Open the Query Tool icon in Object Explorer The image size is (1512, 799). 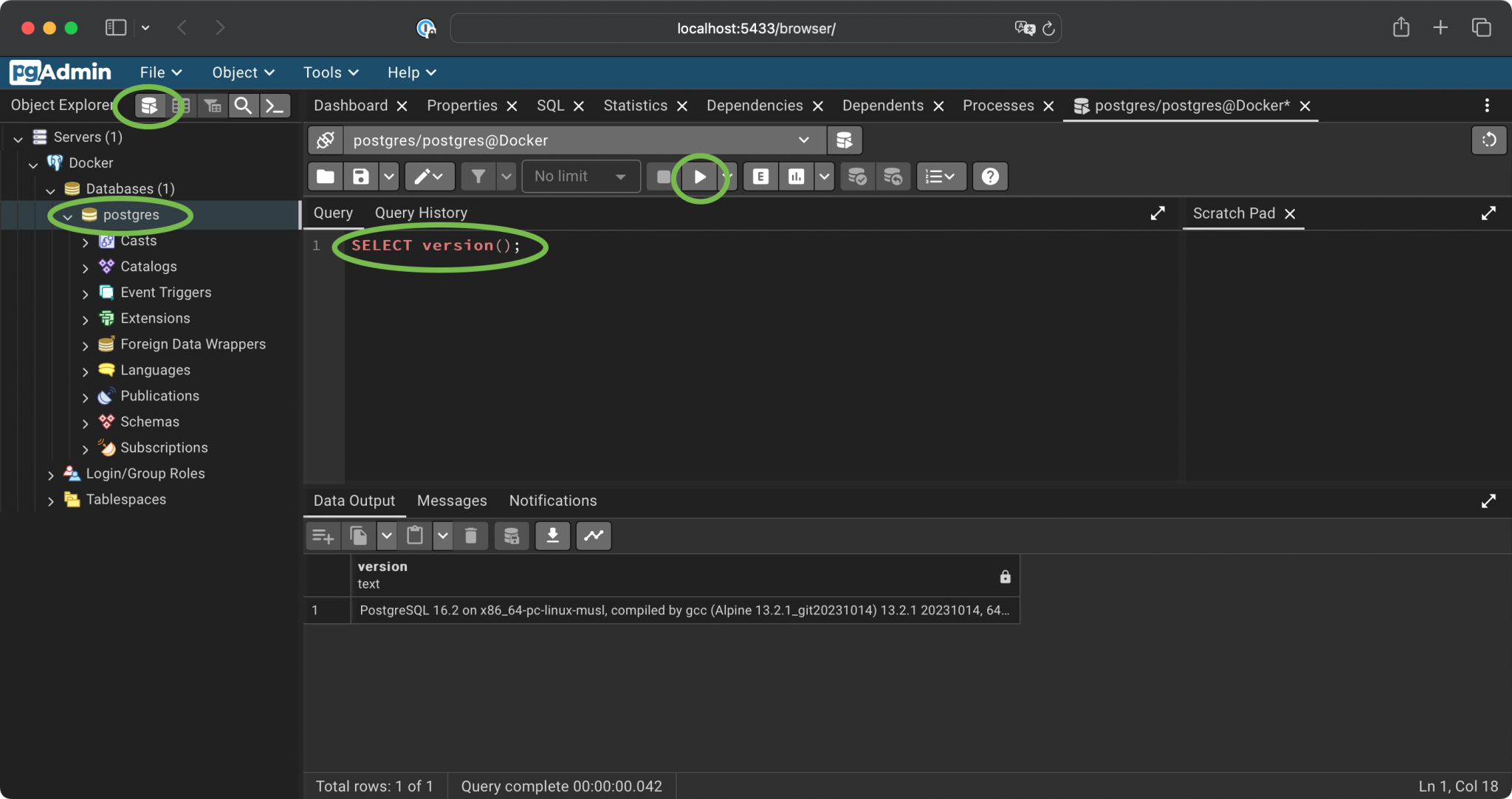(x=149, y=106)
